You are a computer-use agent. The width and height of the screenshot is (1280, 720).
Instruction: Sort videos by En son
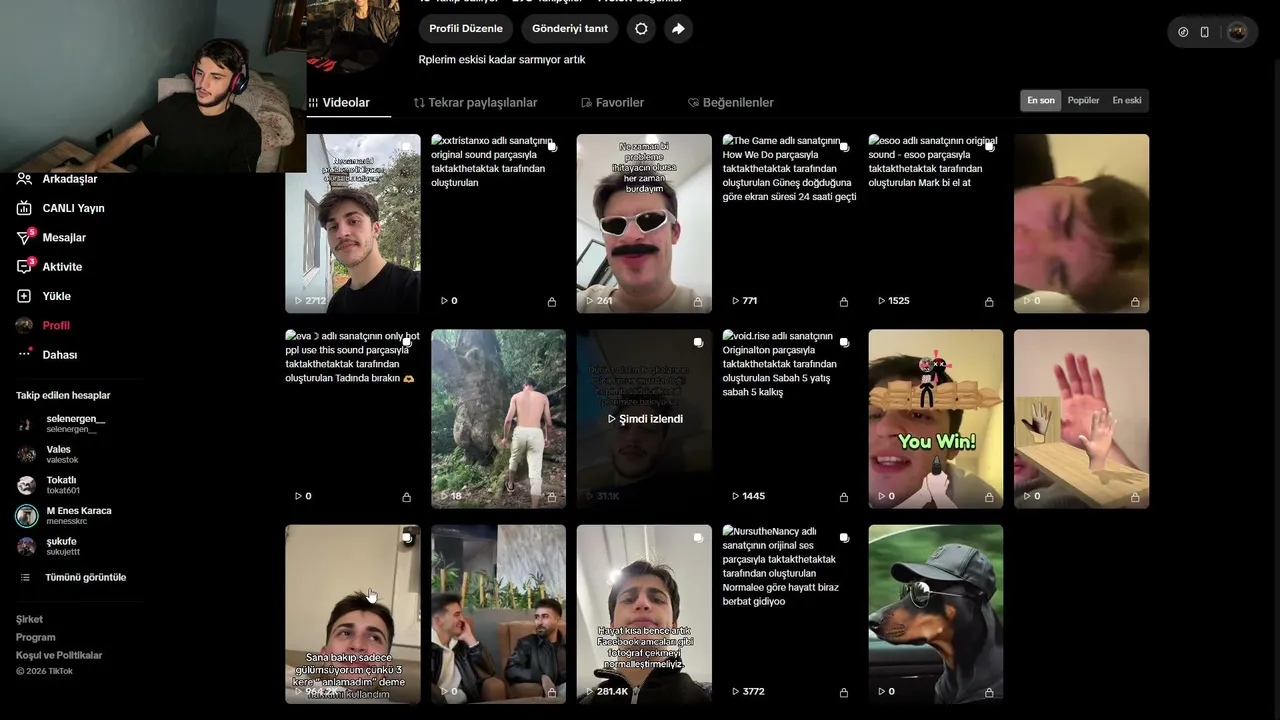(1041, 101)
